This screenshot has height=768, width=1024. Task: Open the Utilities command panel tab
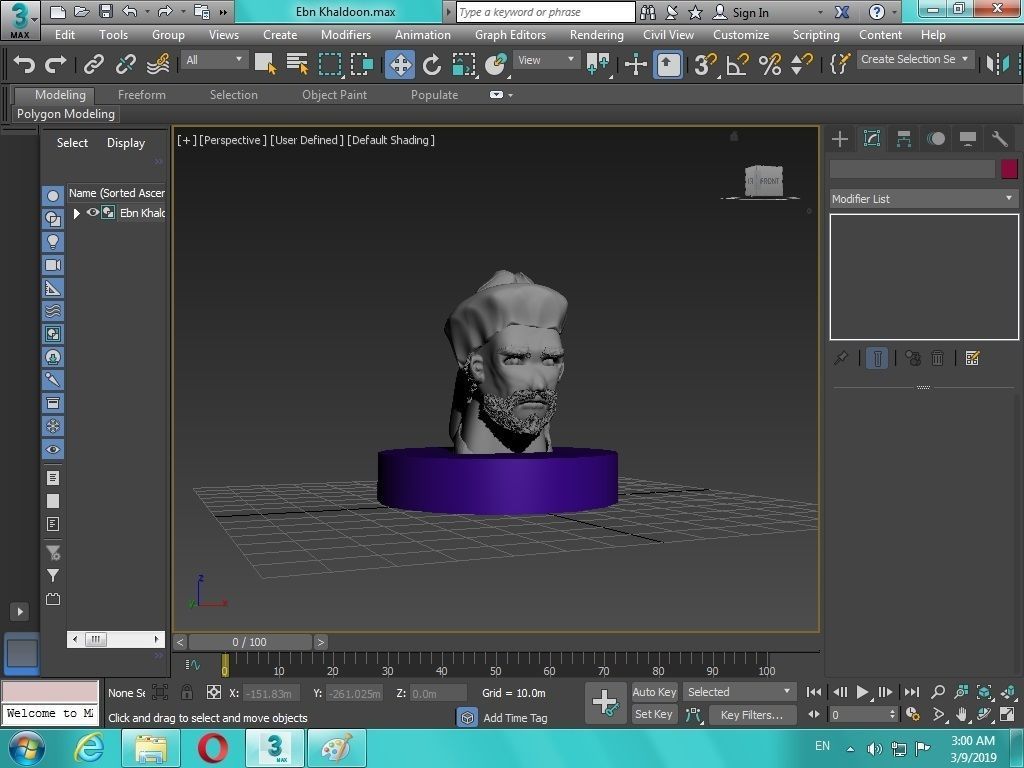1000,138
